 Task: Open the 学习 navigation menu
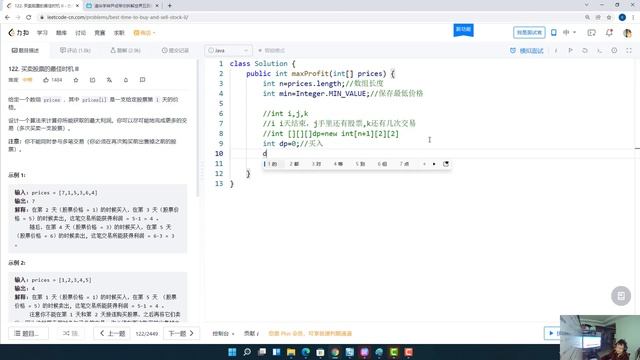[x=42, y=33]
